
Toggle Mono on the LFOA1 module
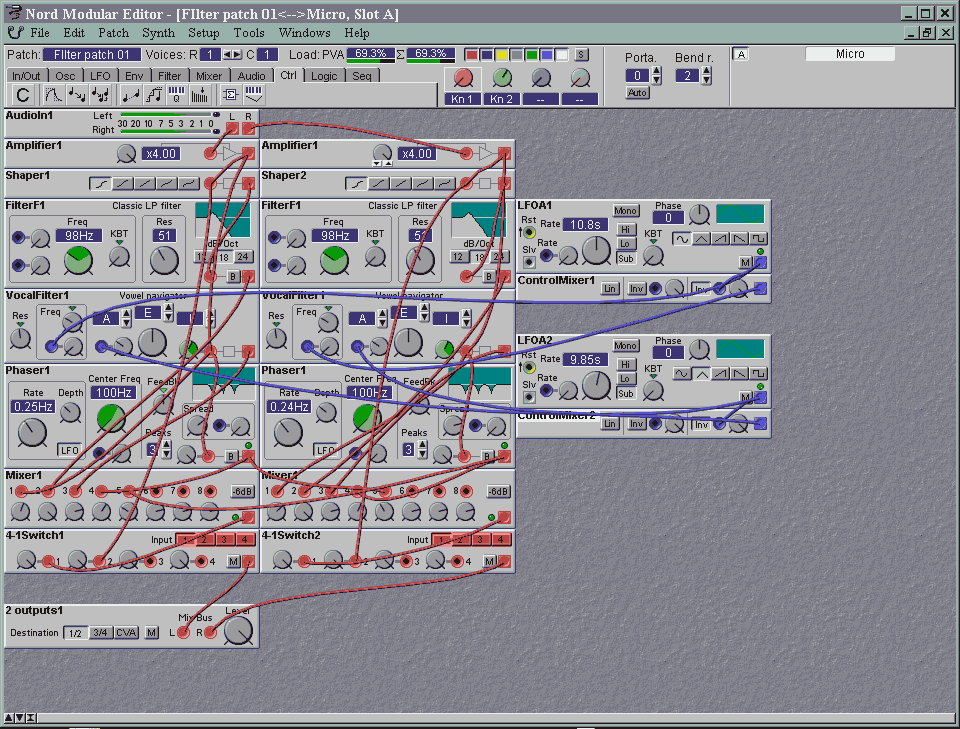tap(625, 211)
